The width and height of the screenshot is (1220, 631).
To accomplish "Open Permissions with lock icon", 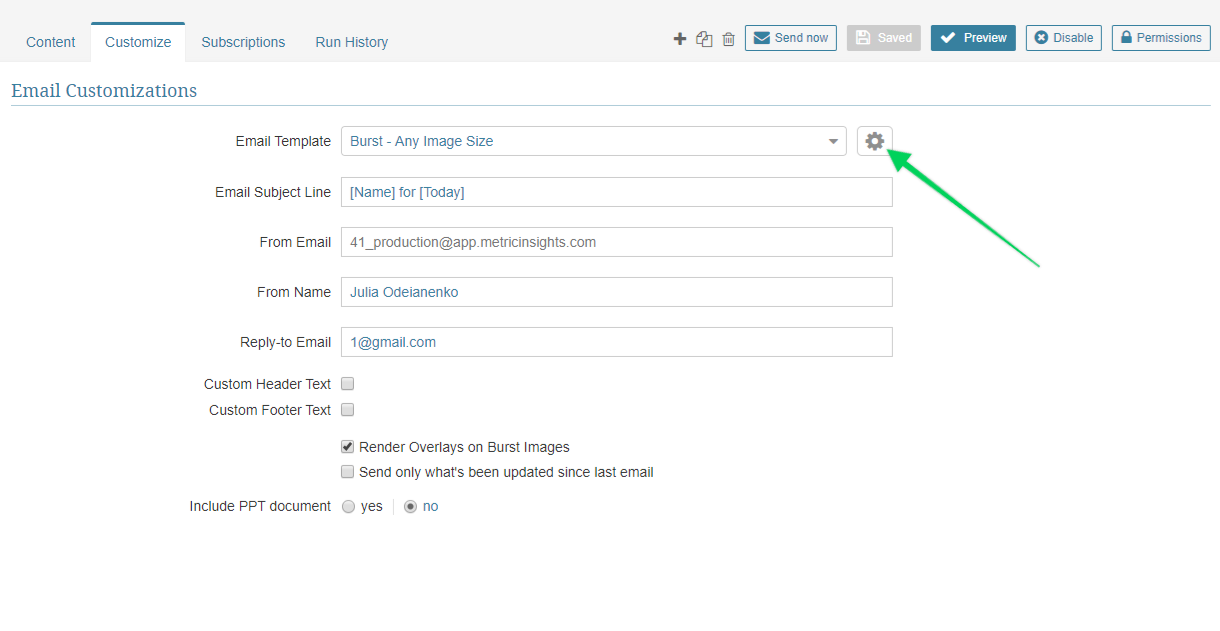I will pos(1161,38).
